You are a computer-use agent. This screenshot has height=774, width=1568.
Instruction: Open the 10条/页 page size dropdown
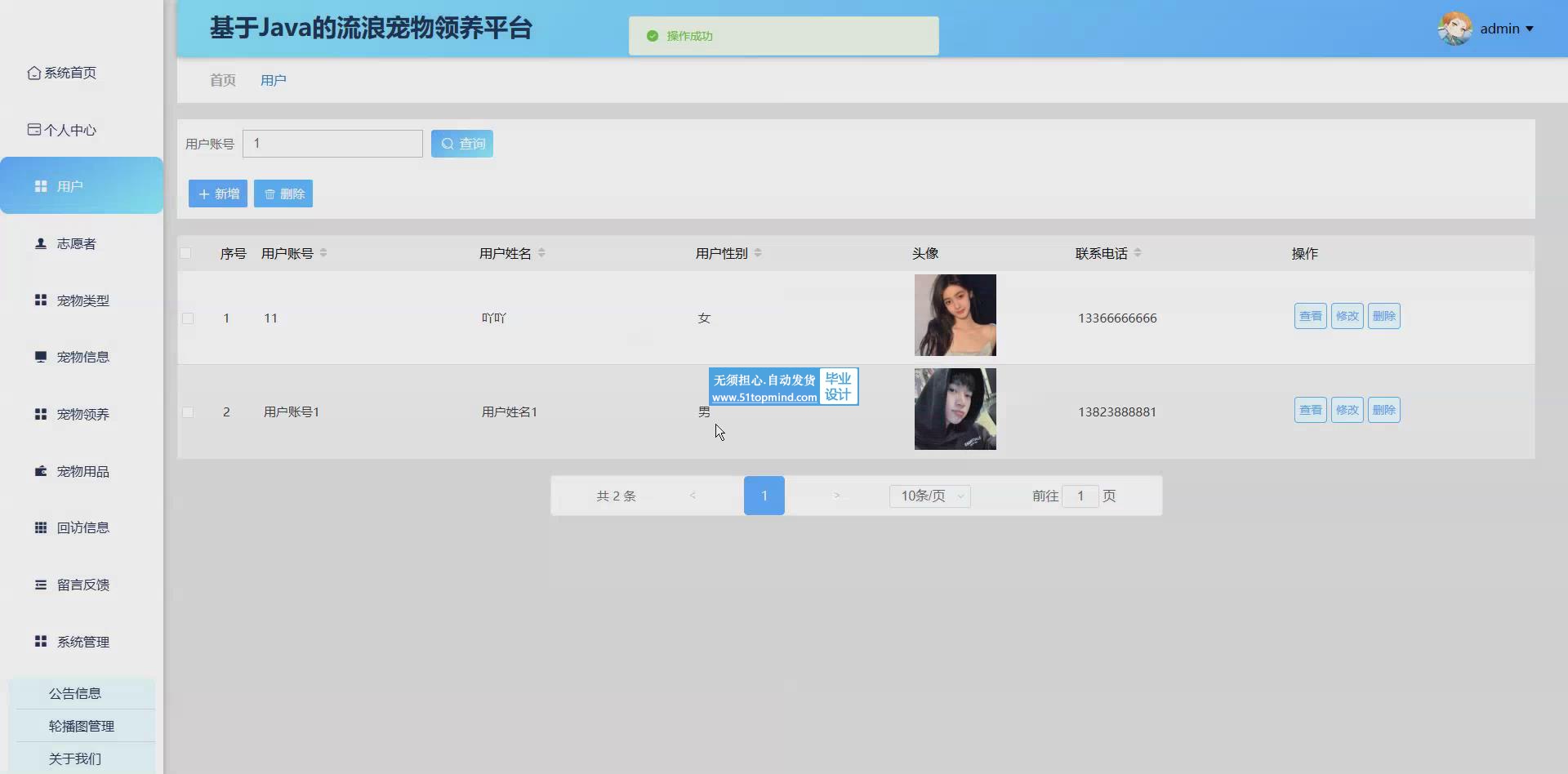point(929,496)
